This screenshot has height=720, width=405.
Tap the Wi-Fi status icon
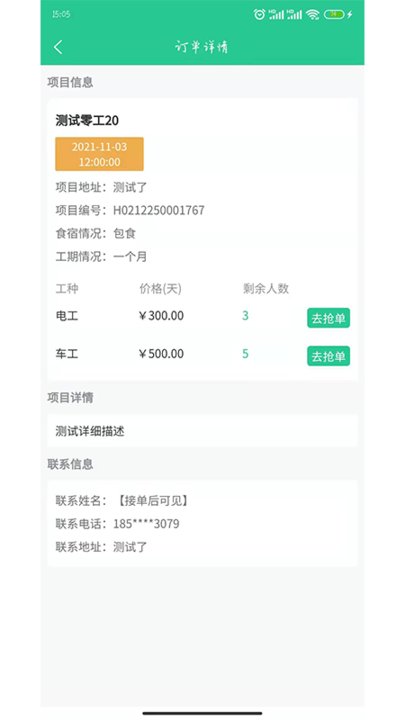pos(313,15)
